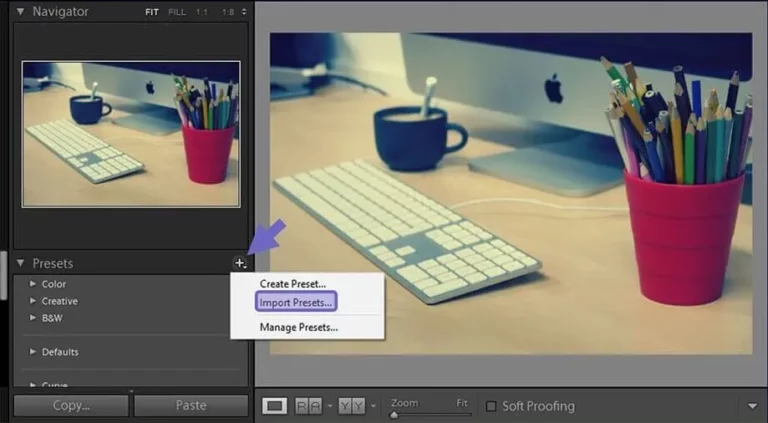Open Navigator zoom ratio arrows menu
The height and width of the screenshot is (423, 768).
point(244,12)
